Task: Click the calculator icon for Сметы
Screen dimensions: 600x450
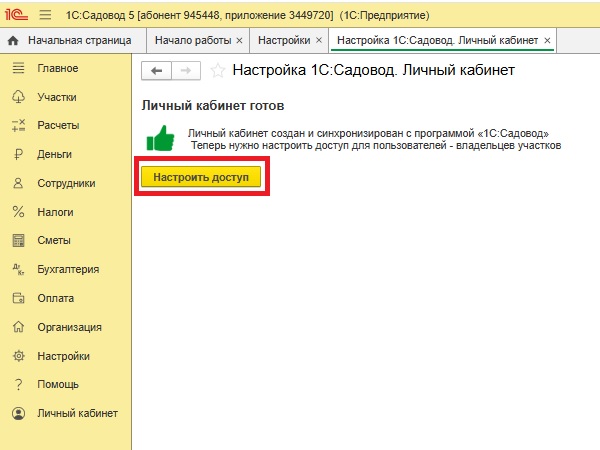Action: click(x=18, y=240)
